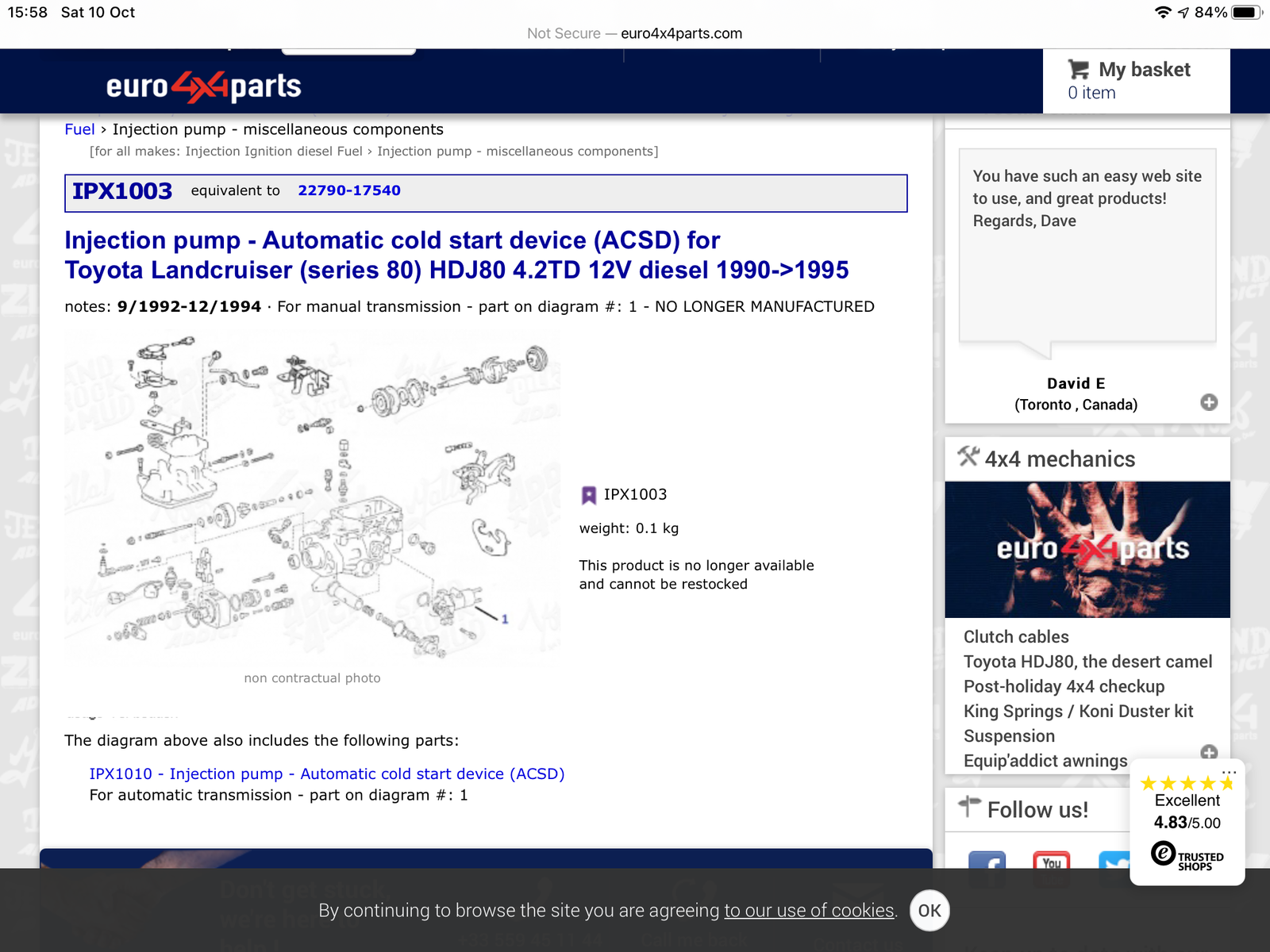Screen dimensions: 1270x952
Task: Open the Twitter bird icon
Action: pyautogui.click(x=1114, y=862)
